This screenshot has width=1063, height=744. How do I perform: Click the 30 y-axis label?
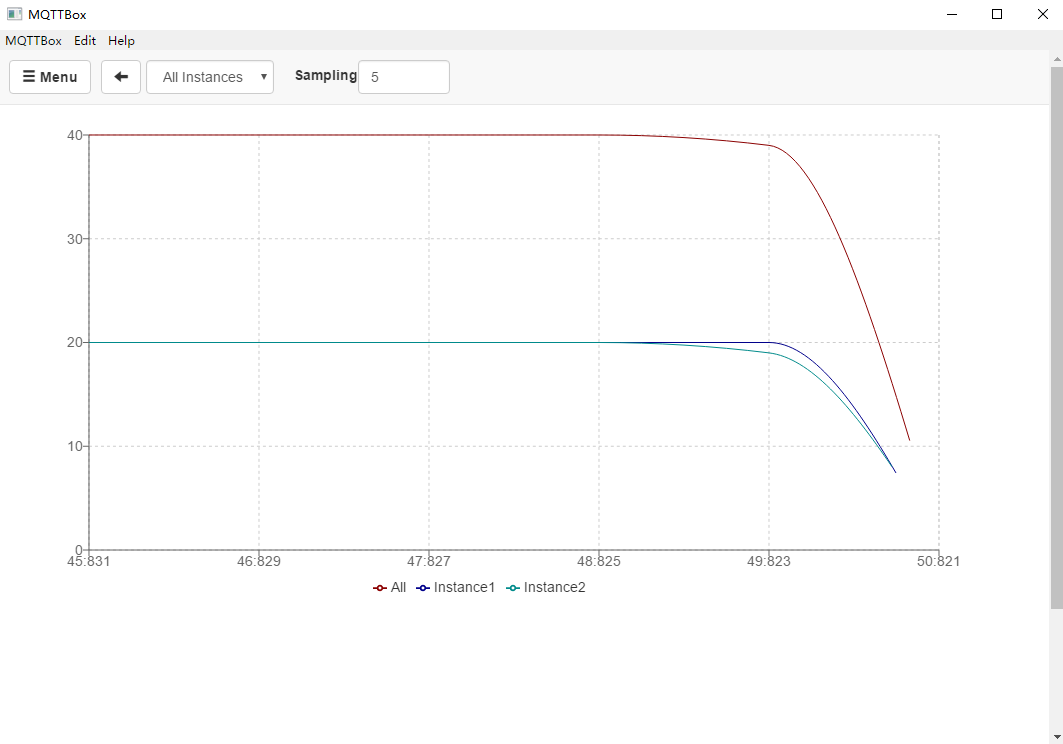click(75, 239)
